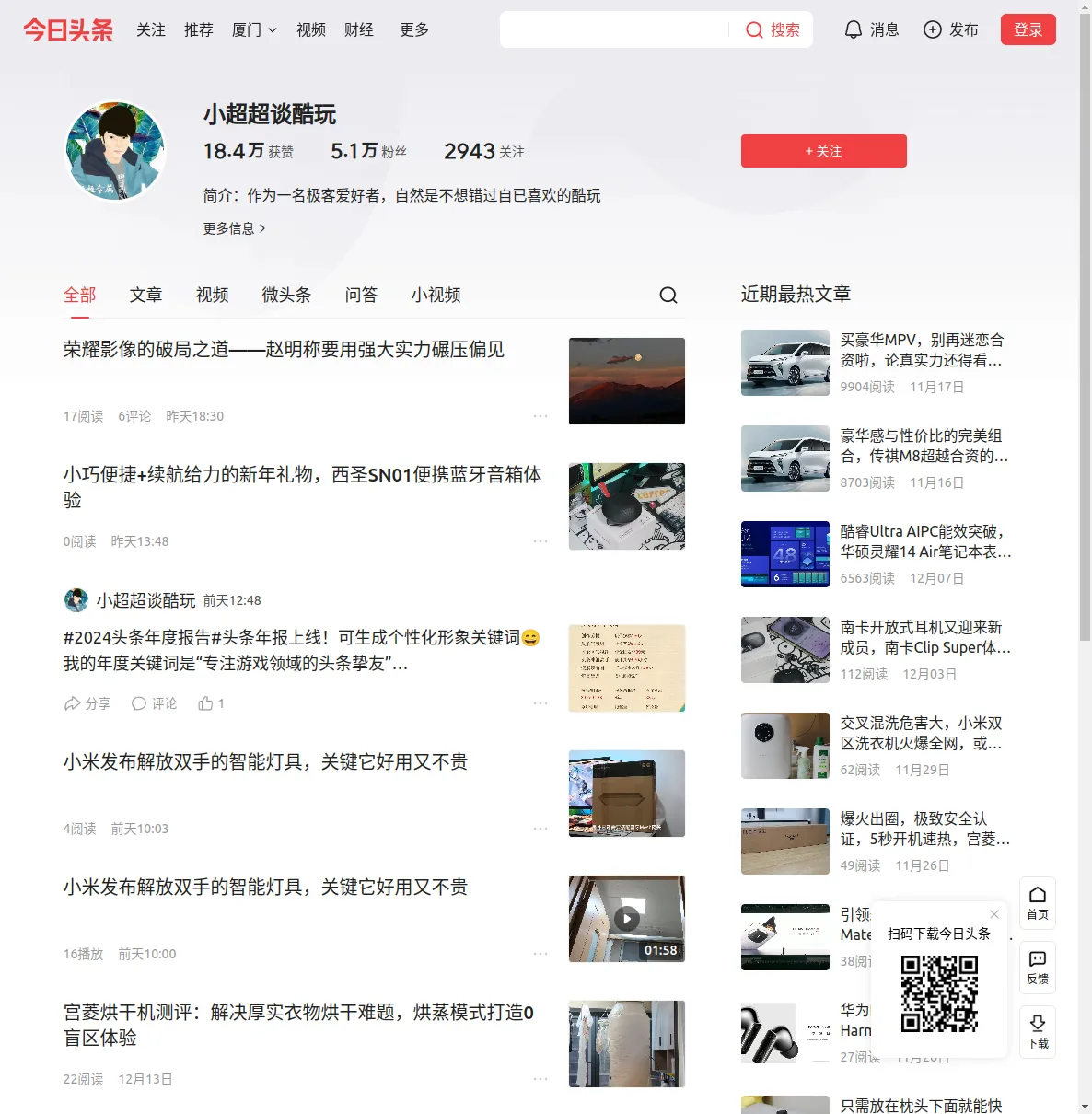This screenshot has height=1114, width=1092.
Task: Open more options for 荣耀影像的破局之道 article
Action: (x=540, y=416)
